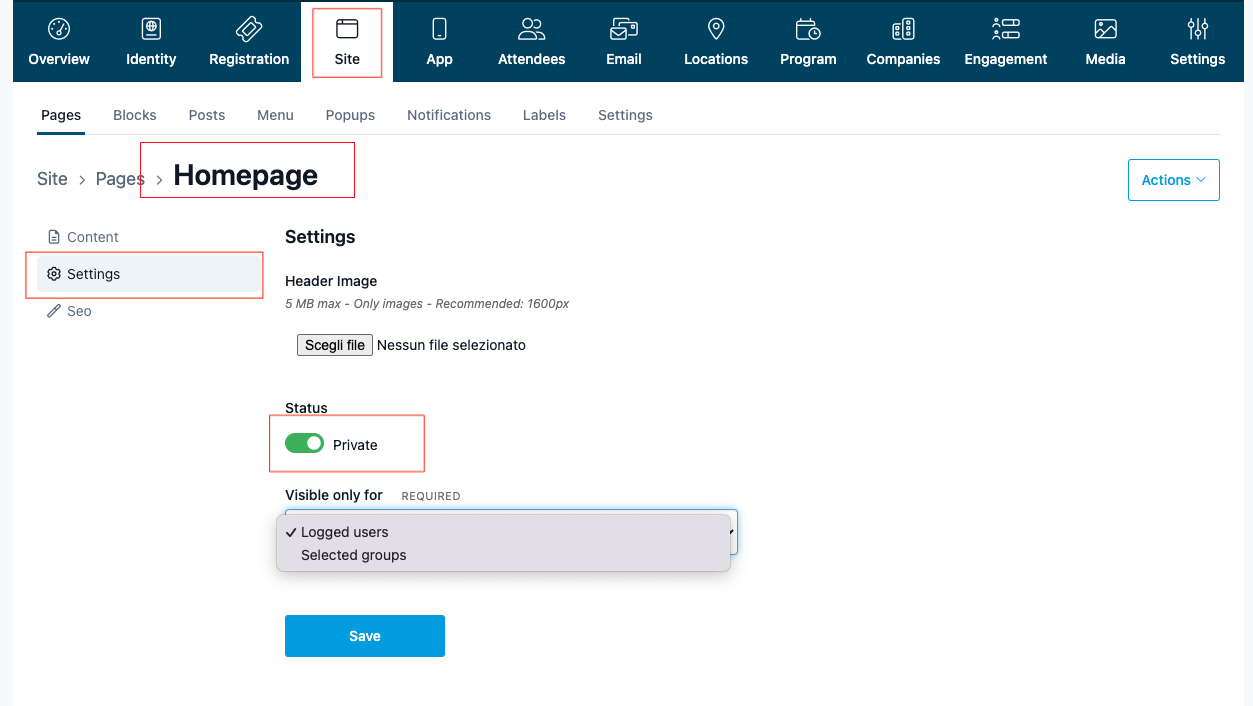Click the Pages breadcrumb link

pos(120,179)
